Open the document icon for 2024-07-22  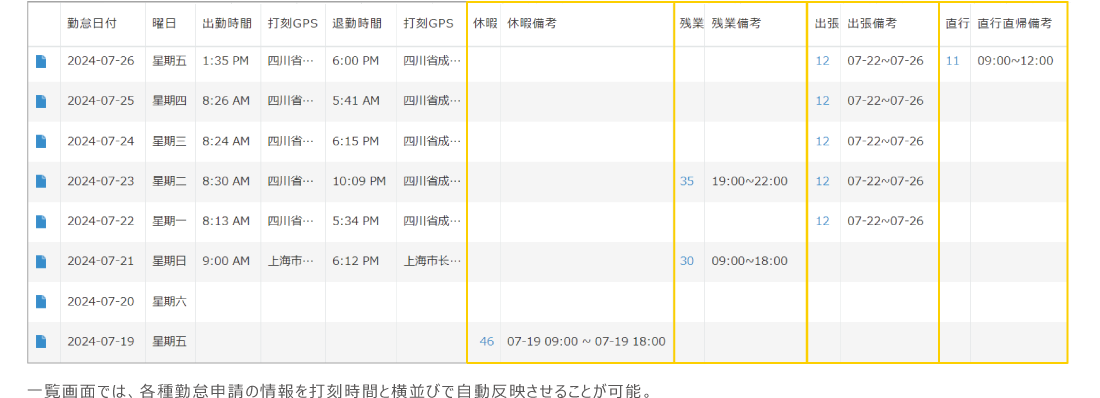coord(41,221)
